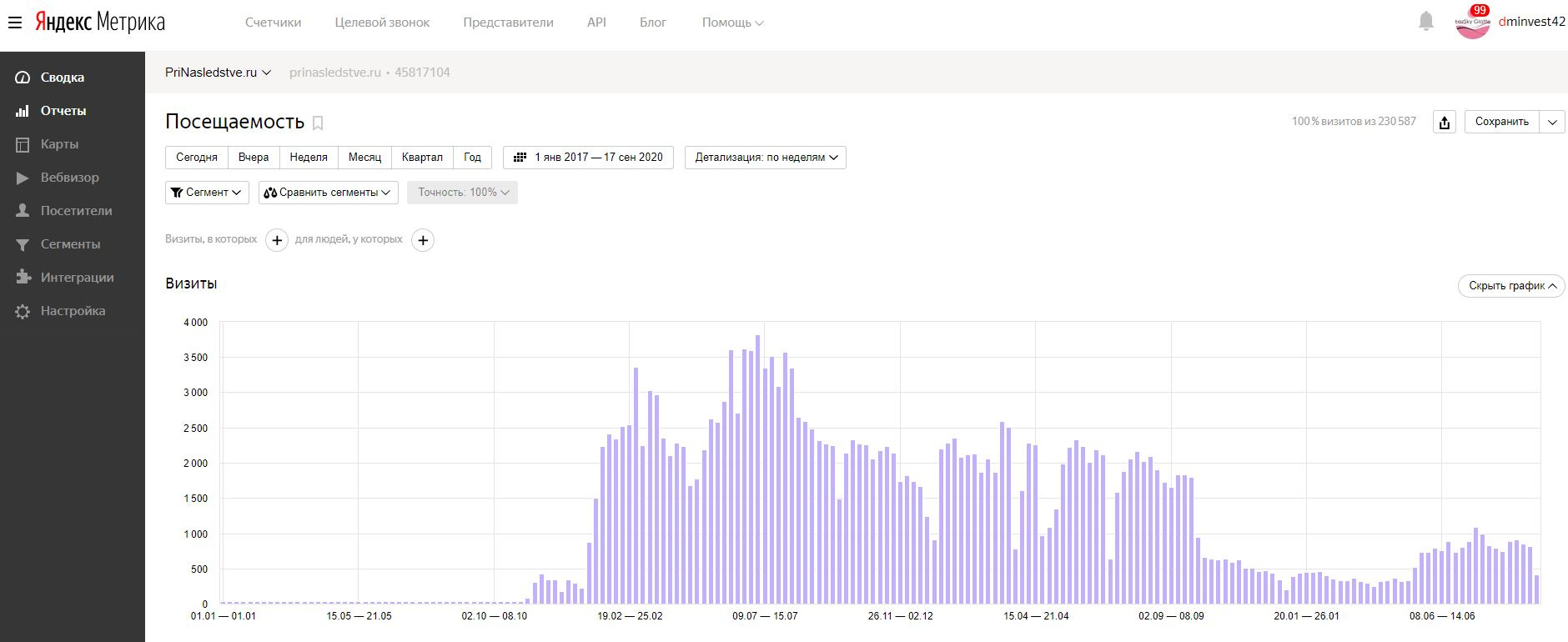Add a people condition with plus button
This screenshot has width=1568, height=642.
pyautogui.click(x=423, y=240)
